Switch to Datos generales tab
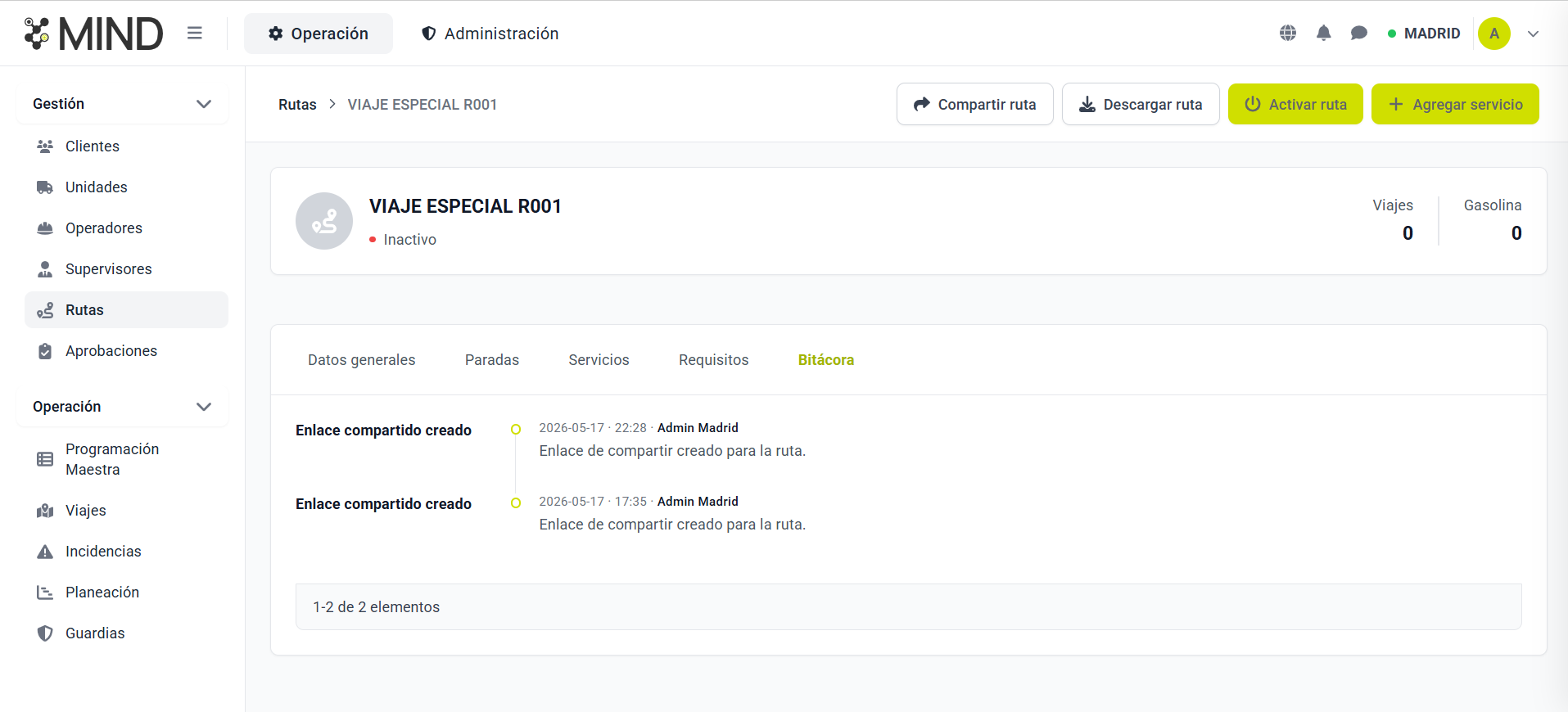 point(362,360)
